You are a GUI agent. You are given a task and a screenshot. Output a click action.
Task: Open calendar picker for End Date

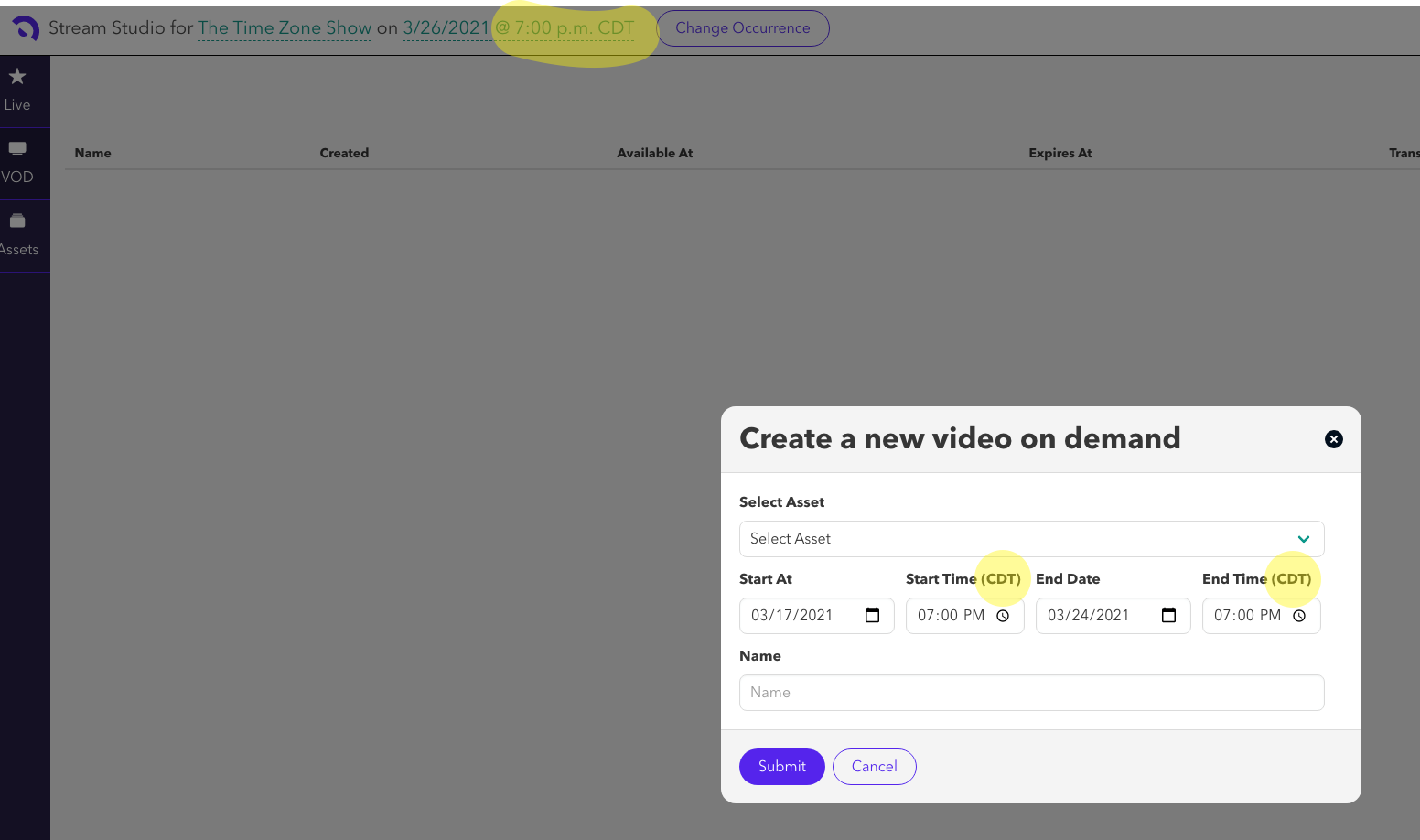pyautogui.click(x=1169, y=616)
